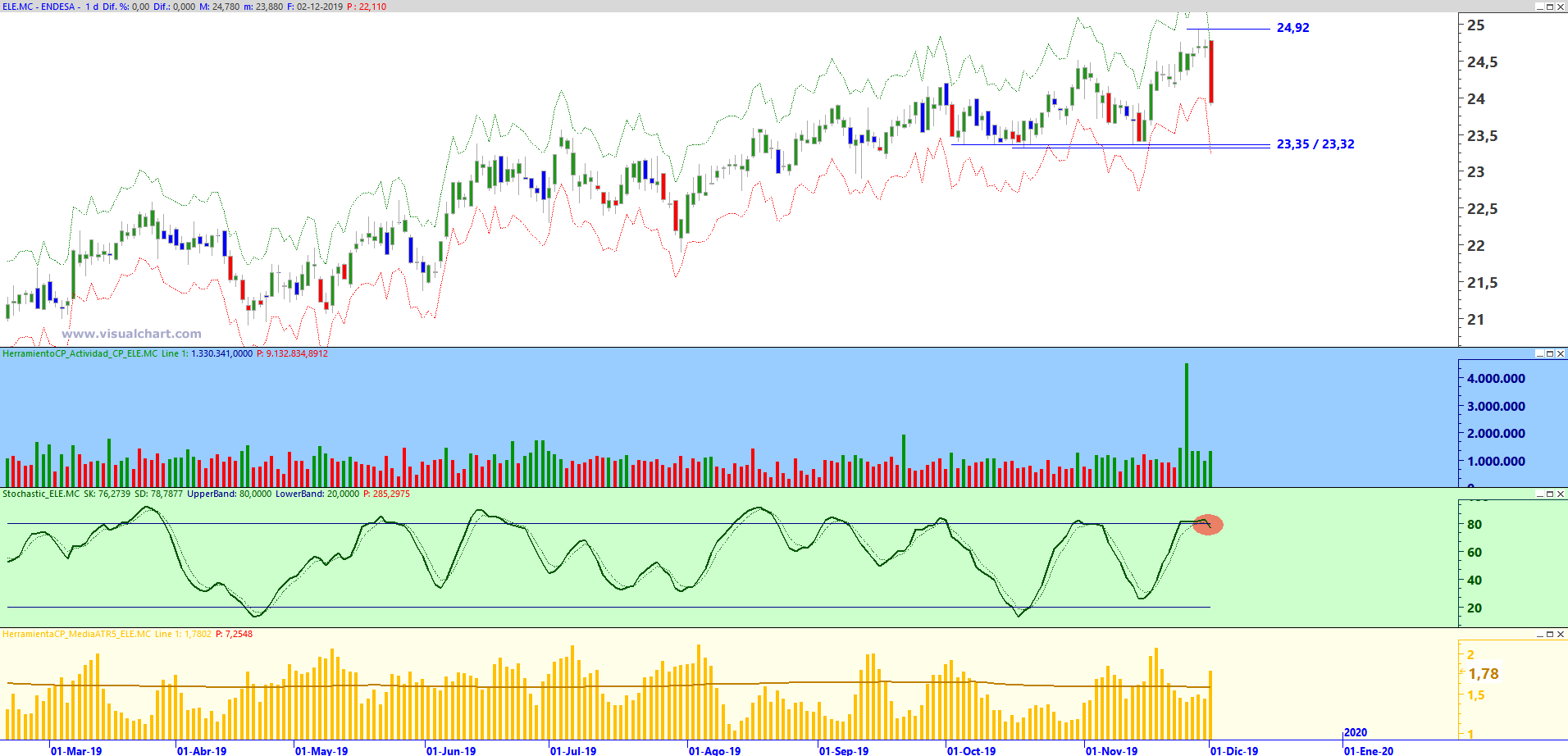Close the ELE.MC price chart pane
Viewport: 1568px width, 756px height.
tap(1561, 7)
